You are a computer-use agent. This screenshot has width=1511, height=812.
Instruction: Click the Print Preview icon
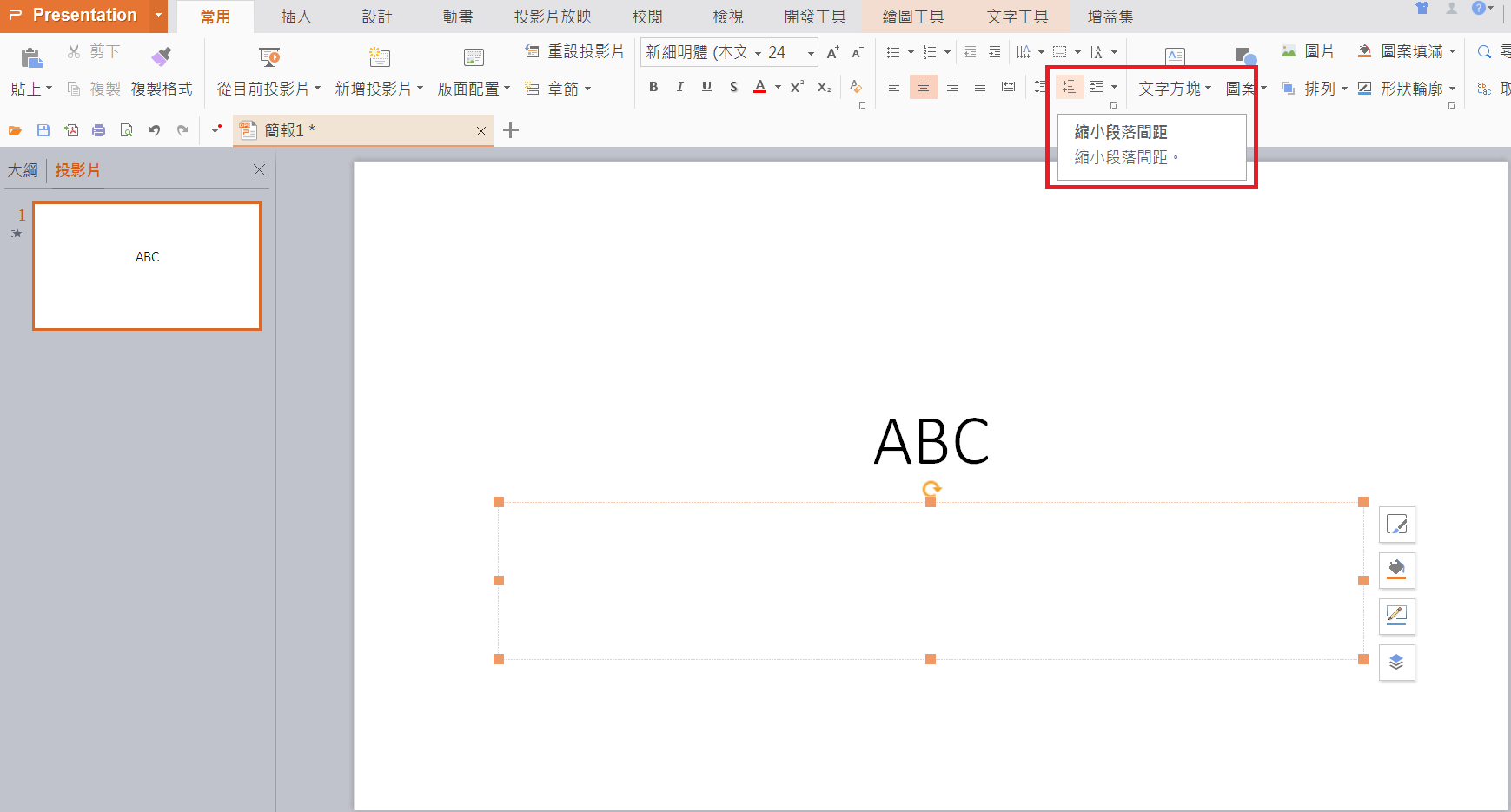coord(127,130)
